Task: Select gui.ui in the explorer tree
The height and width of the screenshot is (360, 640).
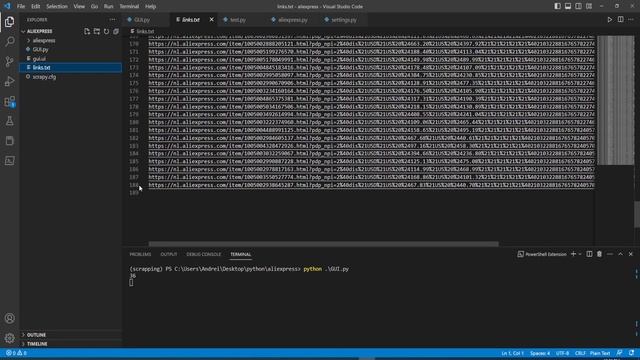Action: click(39, 58)
